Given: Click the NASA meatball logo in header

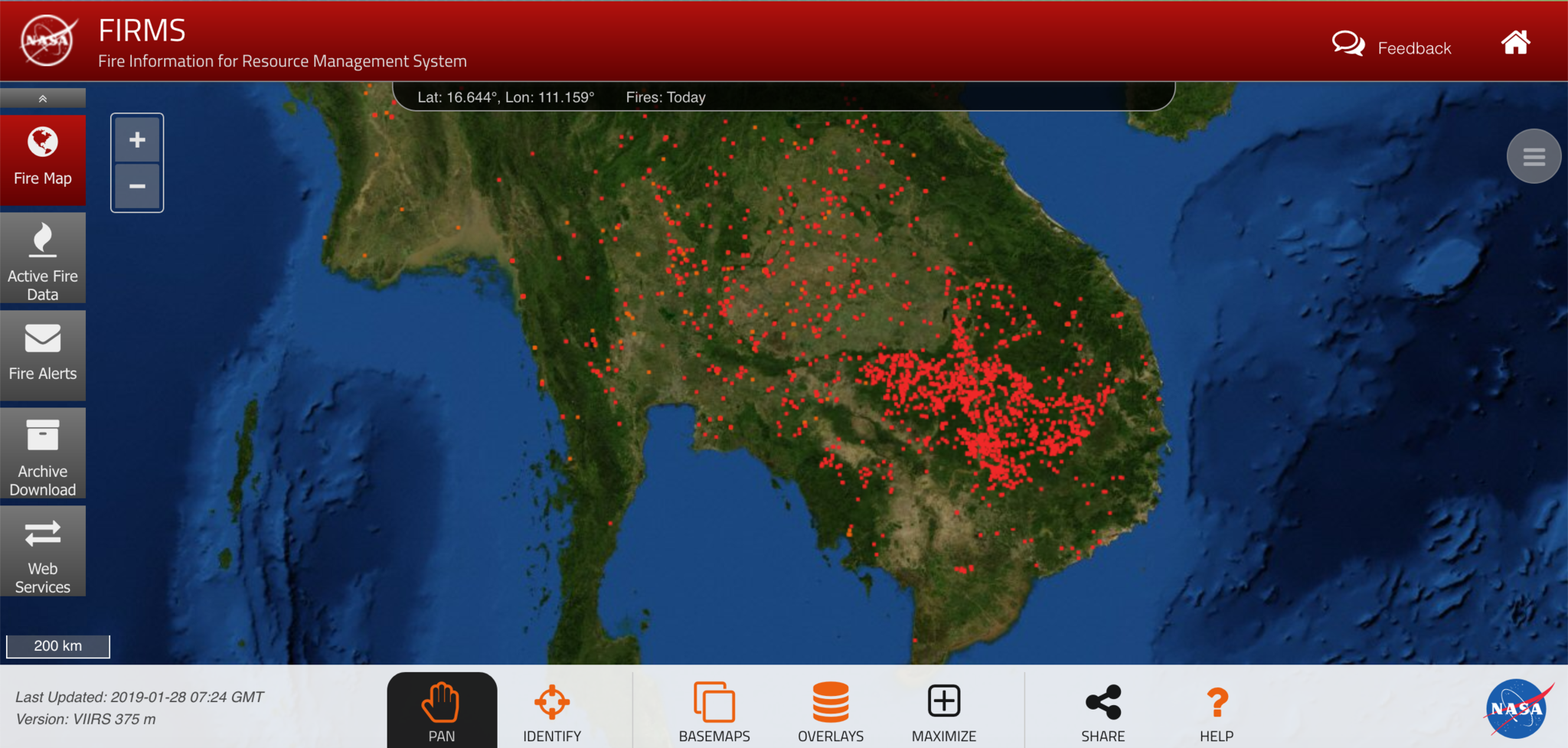Looking at the screenshot, I should pyautogui.click(x=48, y=41).
